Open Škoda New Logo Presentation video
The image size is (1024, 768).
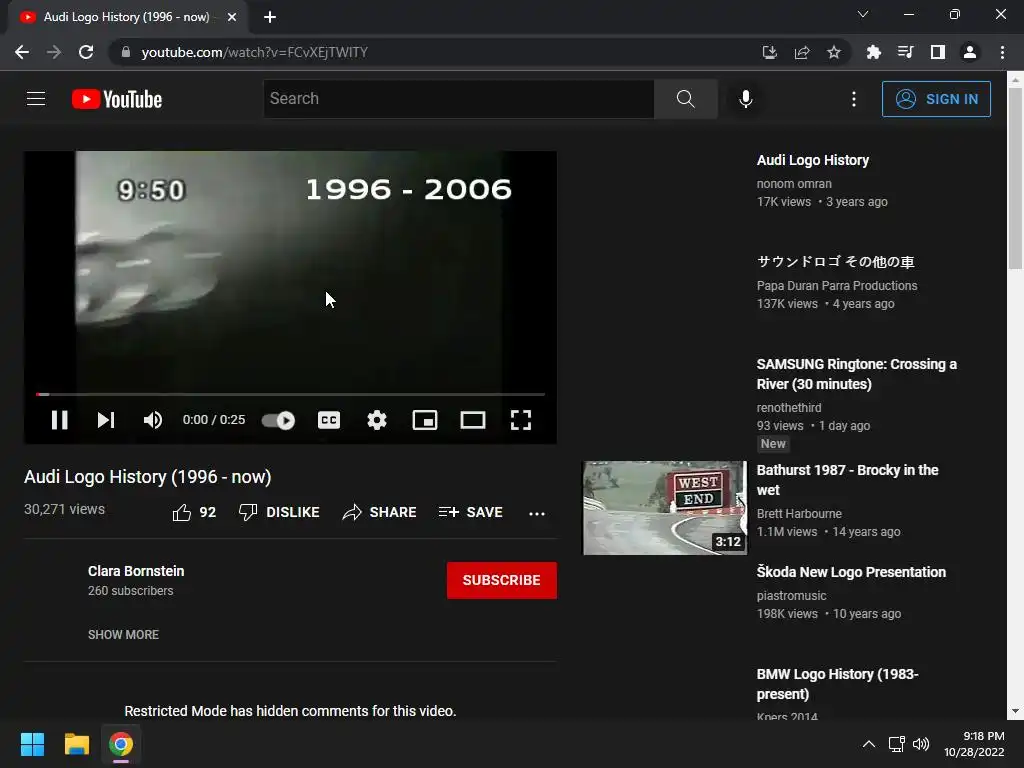pos(851,572)
